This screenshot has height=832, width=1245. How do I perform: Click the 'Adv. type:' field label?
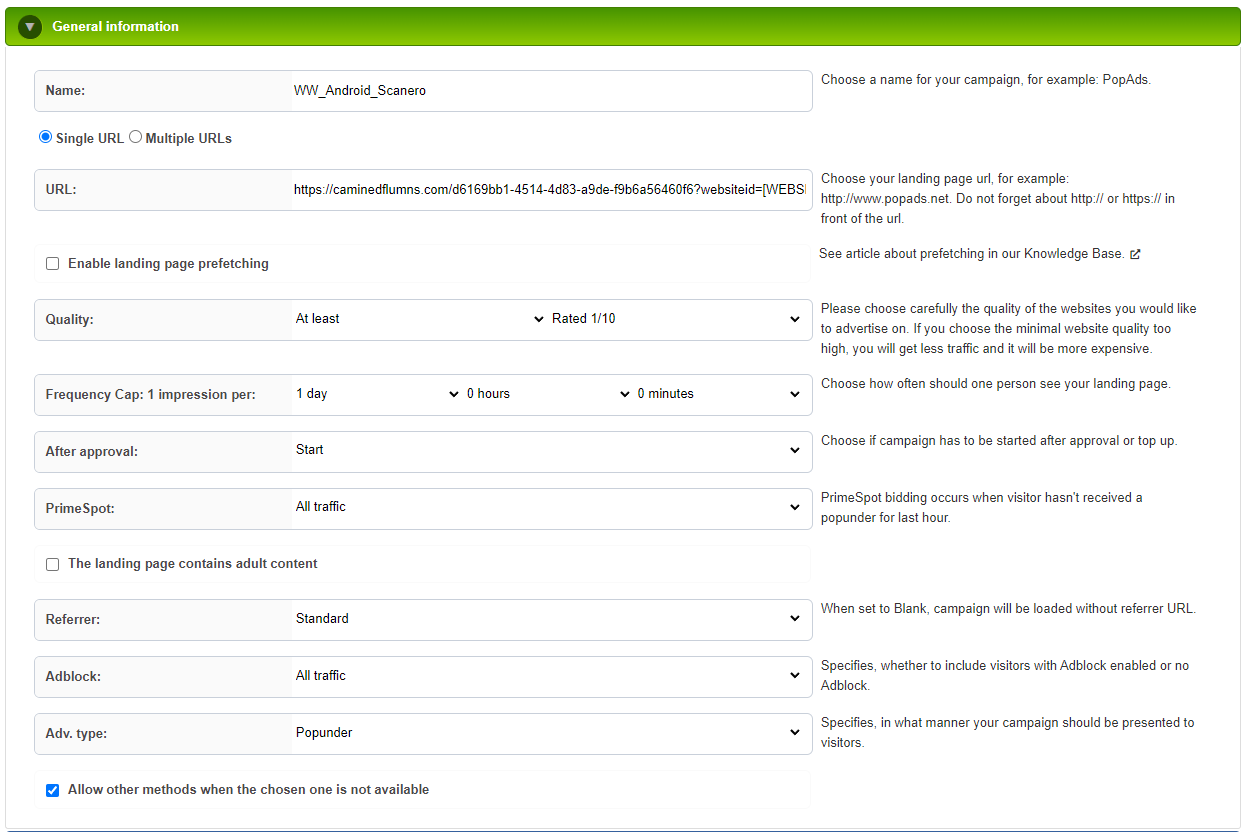[76, 734]
